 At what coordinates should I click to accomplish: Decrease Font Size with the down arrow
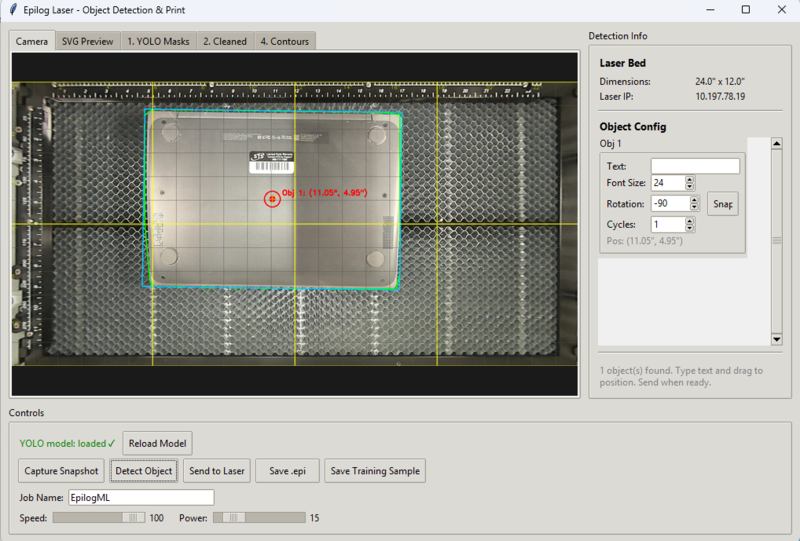point(690,187)
